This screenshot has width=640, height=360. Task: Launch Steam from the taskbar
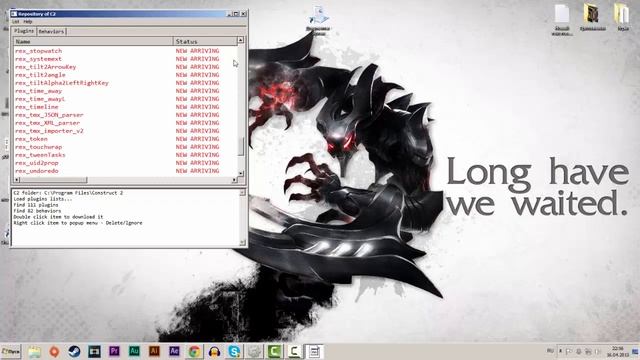[x=74, y=351]
